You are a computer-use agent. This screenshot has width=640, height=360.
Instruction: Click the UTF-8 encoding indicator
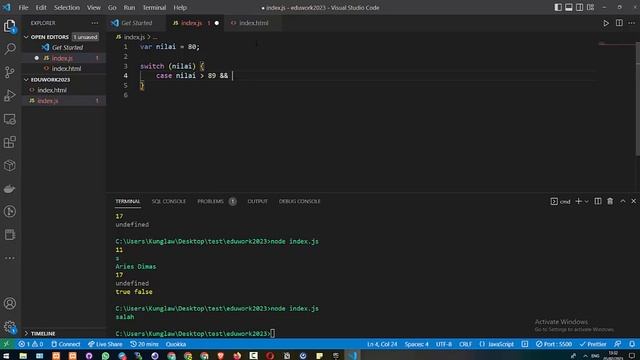tap(443, 344)
